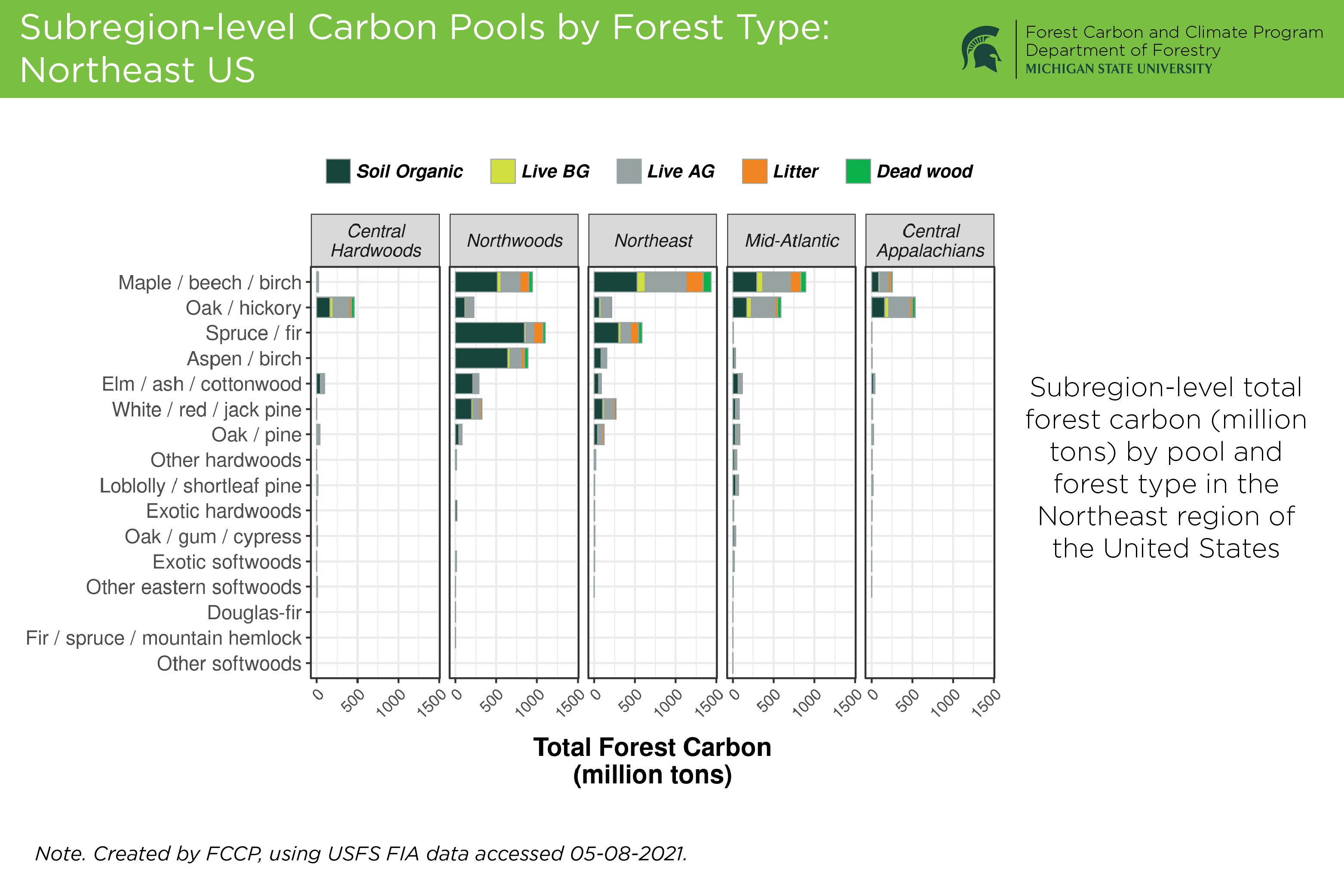Click the 'Other eastern softwoods' label
Screen dimensions: 1344x896
(x=193, y=587)
